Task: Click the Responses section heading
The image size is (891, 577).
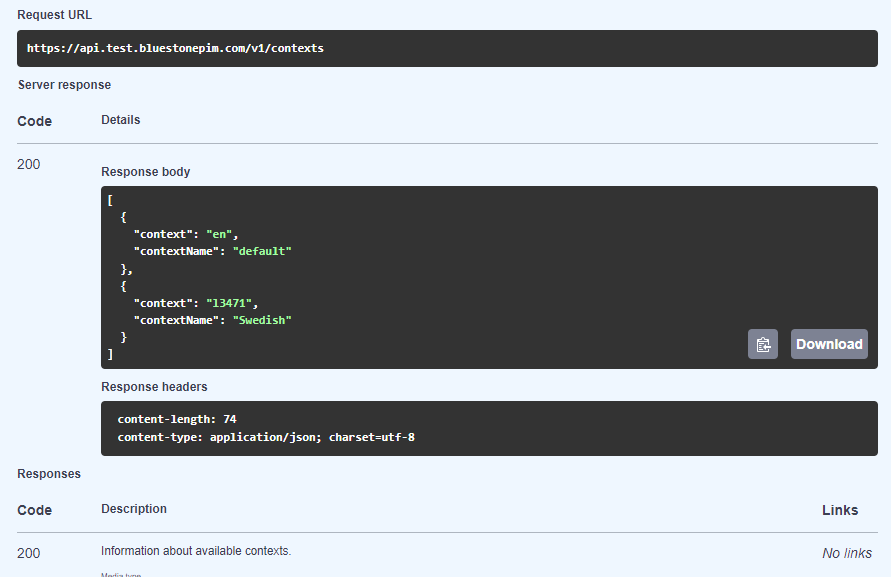Action: coord(49,474)
